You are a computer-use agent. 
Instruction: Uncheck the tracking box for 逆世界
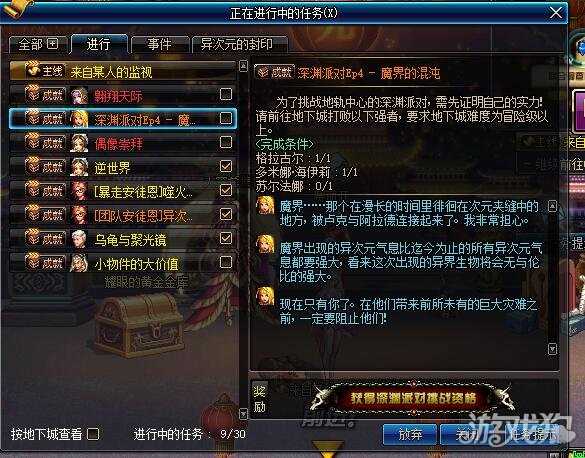click(226, 166)
